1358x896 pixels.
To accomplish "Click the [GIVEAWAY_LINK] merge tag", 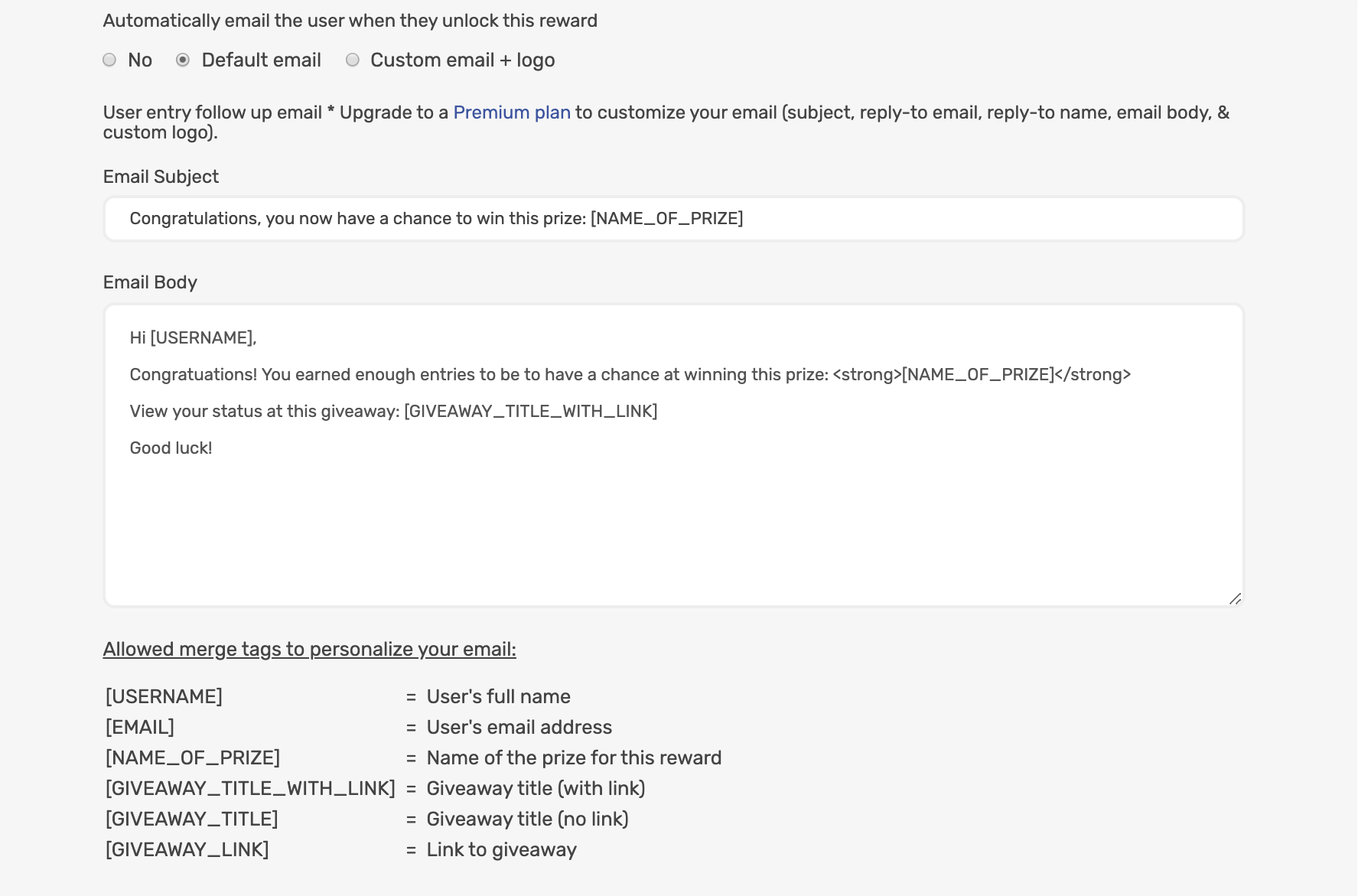I will coord(187,849).
